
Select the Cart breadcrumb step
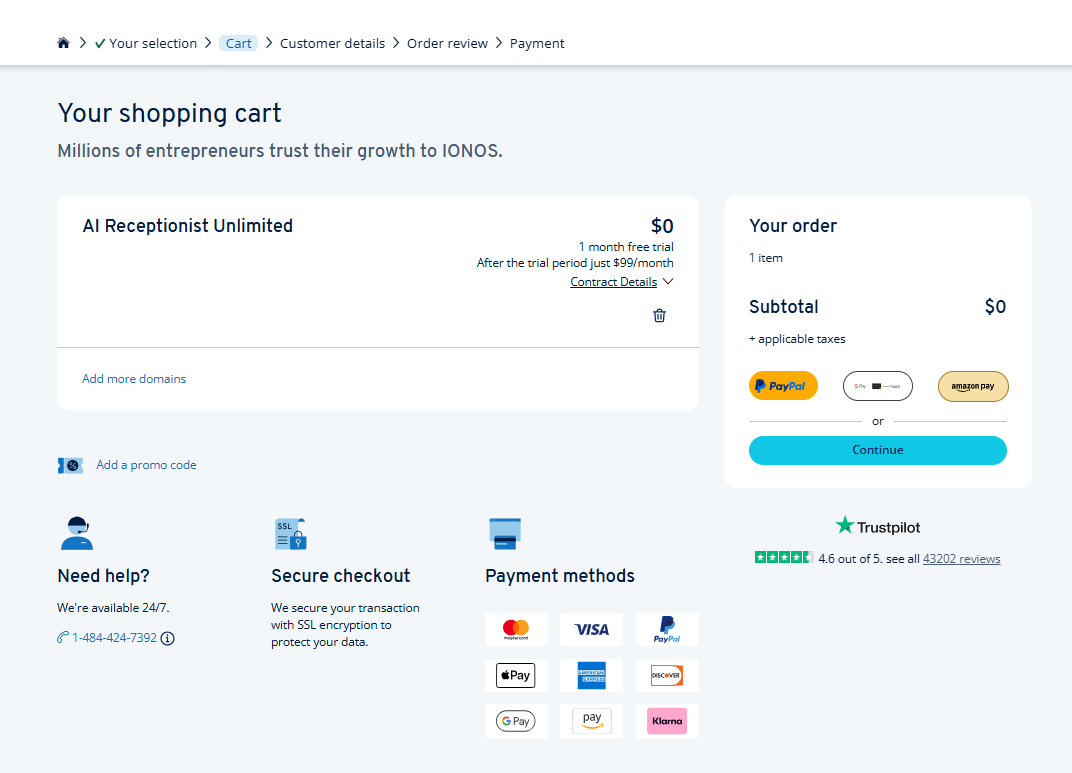tap(239, 43)
